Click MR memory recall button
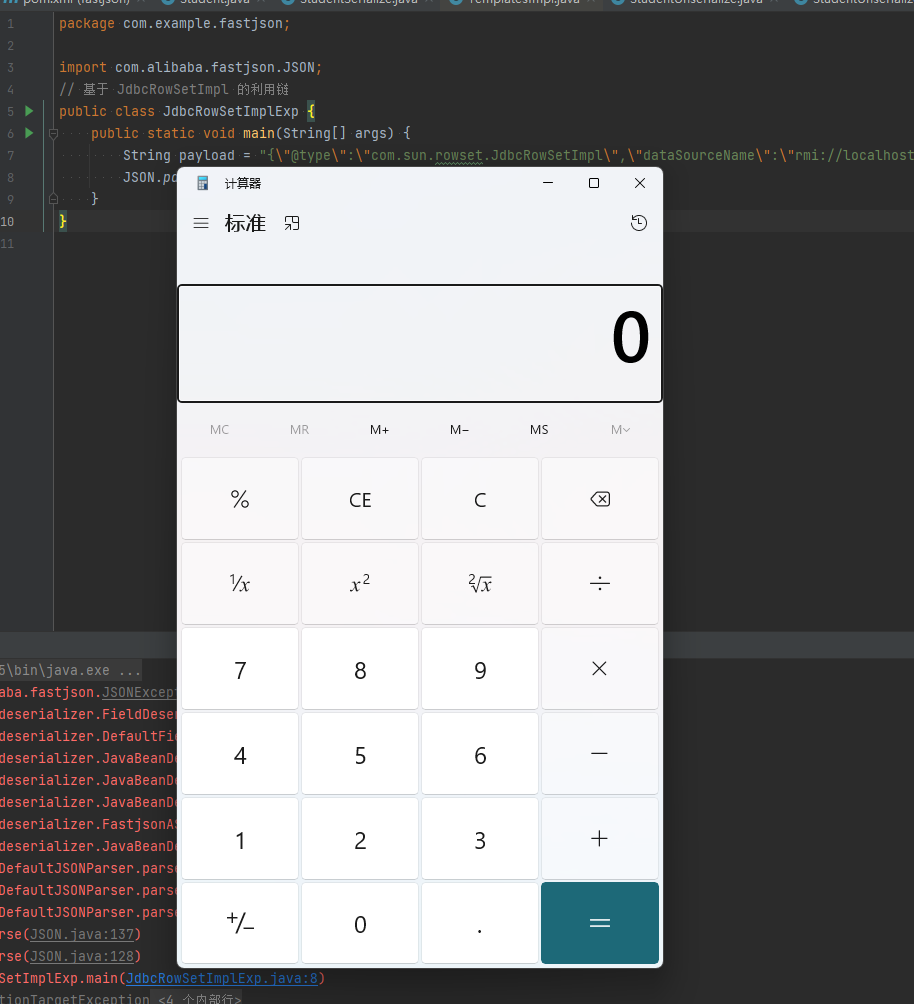This screenshot has height=1004, width=914. [299, 430]
